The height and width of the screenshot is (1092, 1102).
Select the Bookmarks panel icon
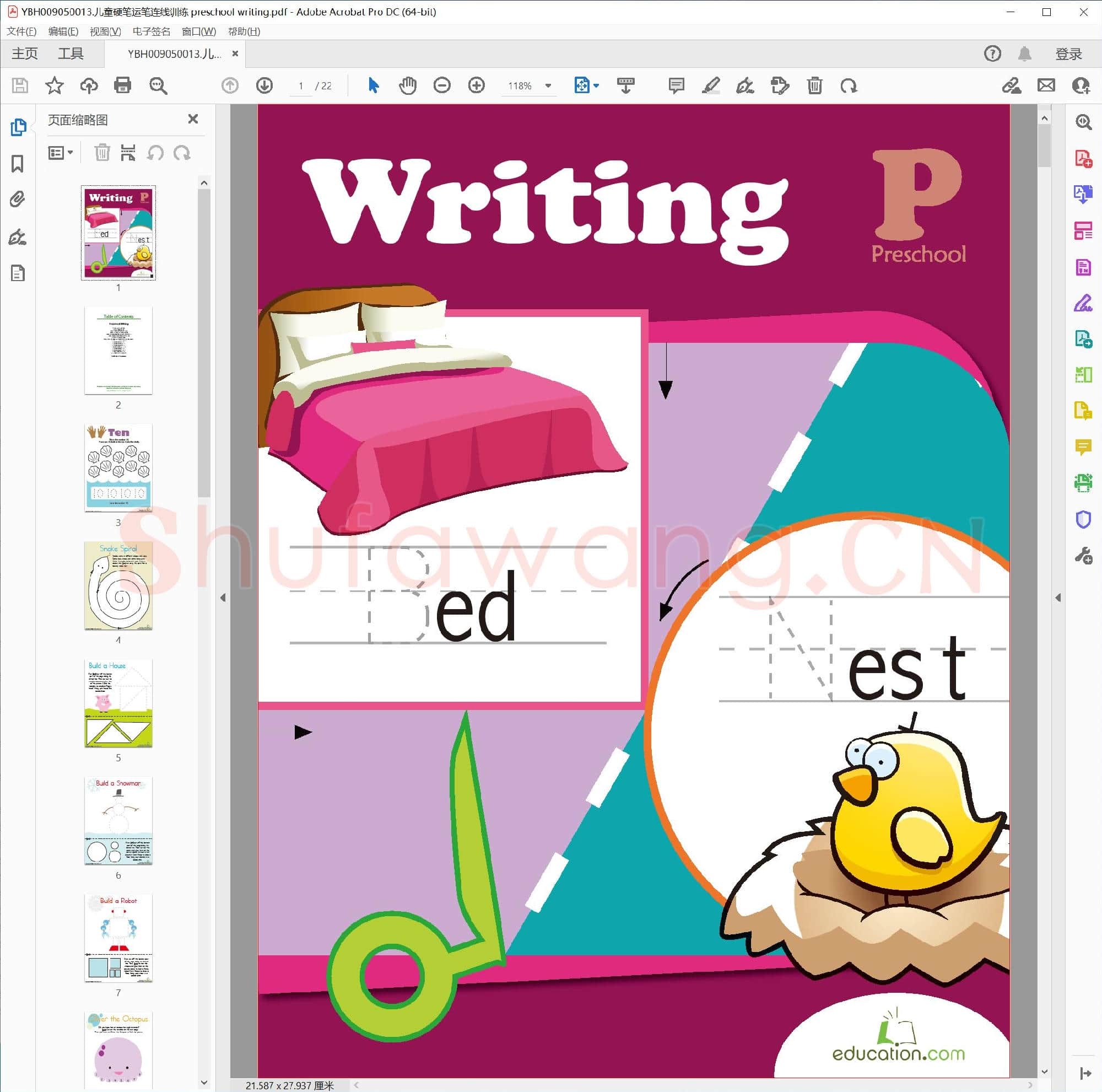coord(18,164)
